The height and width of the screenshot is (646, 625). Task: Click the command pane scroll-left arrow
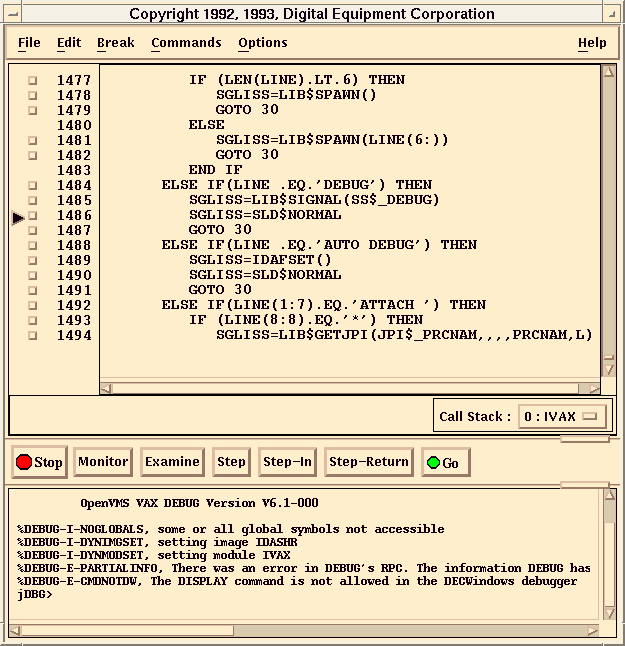pyautogui.click(x=15, y=631)
